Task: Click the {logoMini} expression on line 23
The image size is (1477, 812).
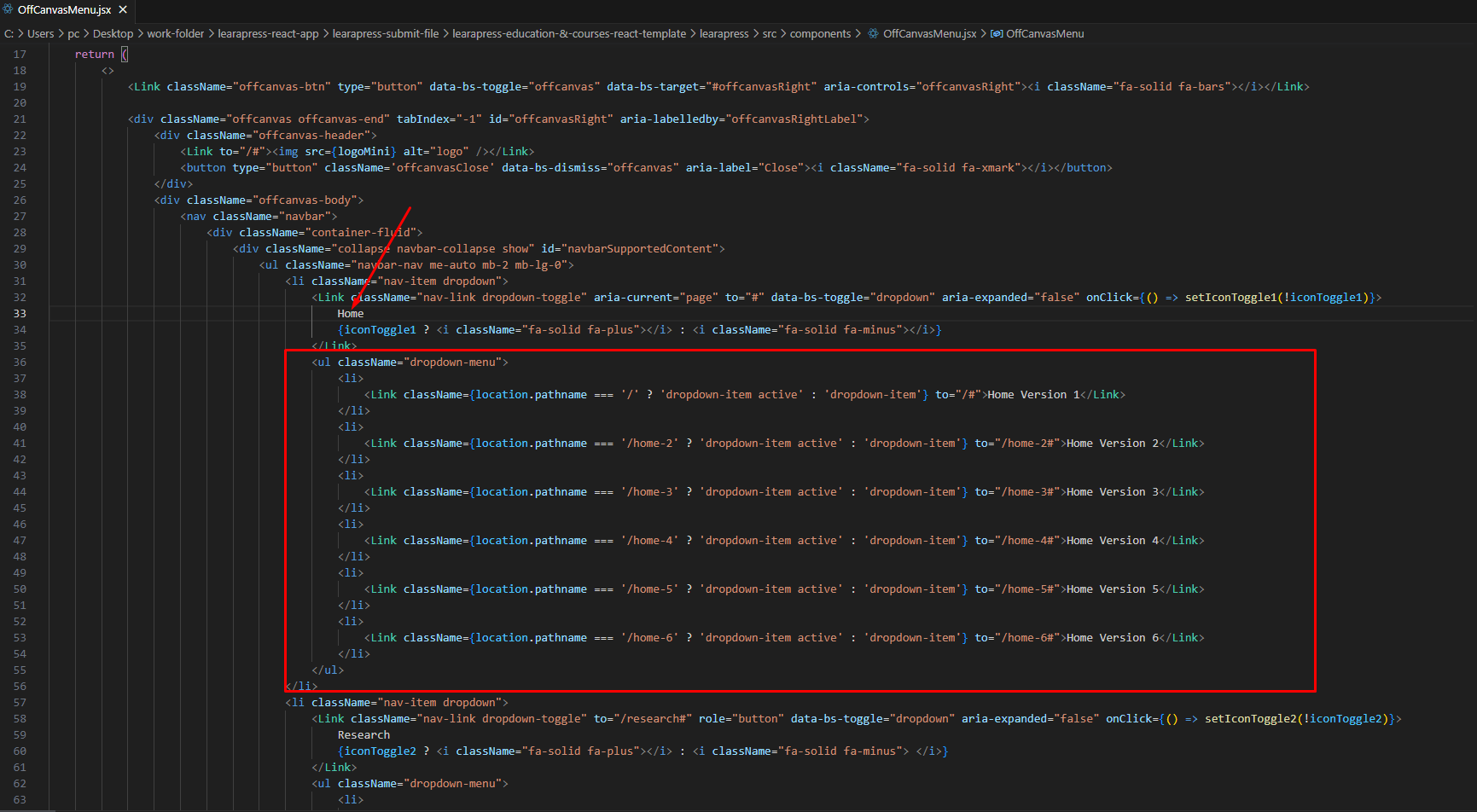Action: pos(363,152)
